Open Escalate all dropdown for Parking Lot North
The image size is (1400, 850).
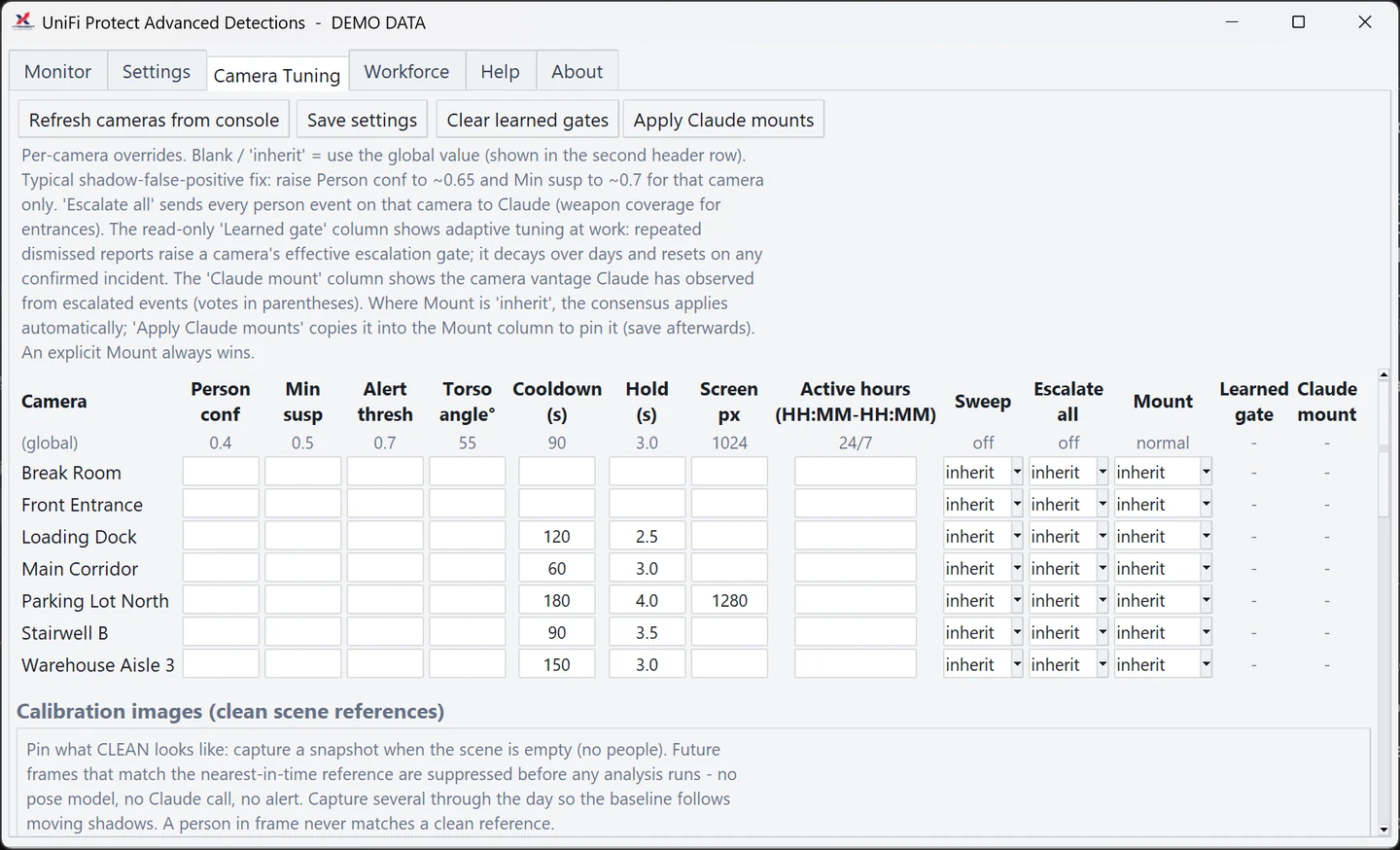pos(1068,601)
